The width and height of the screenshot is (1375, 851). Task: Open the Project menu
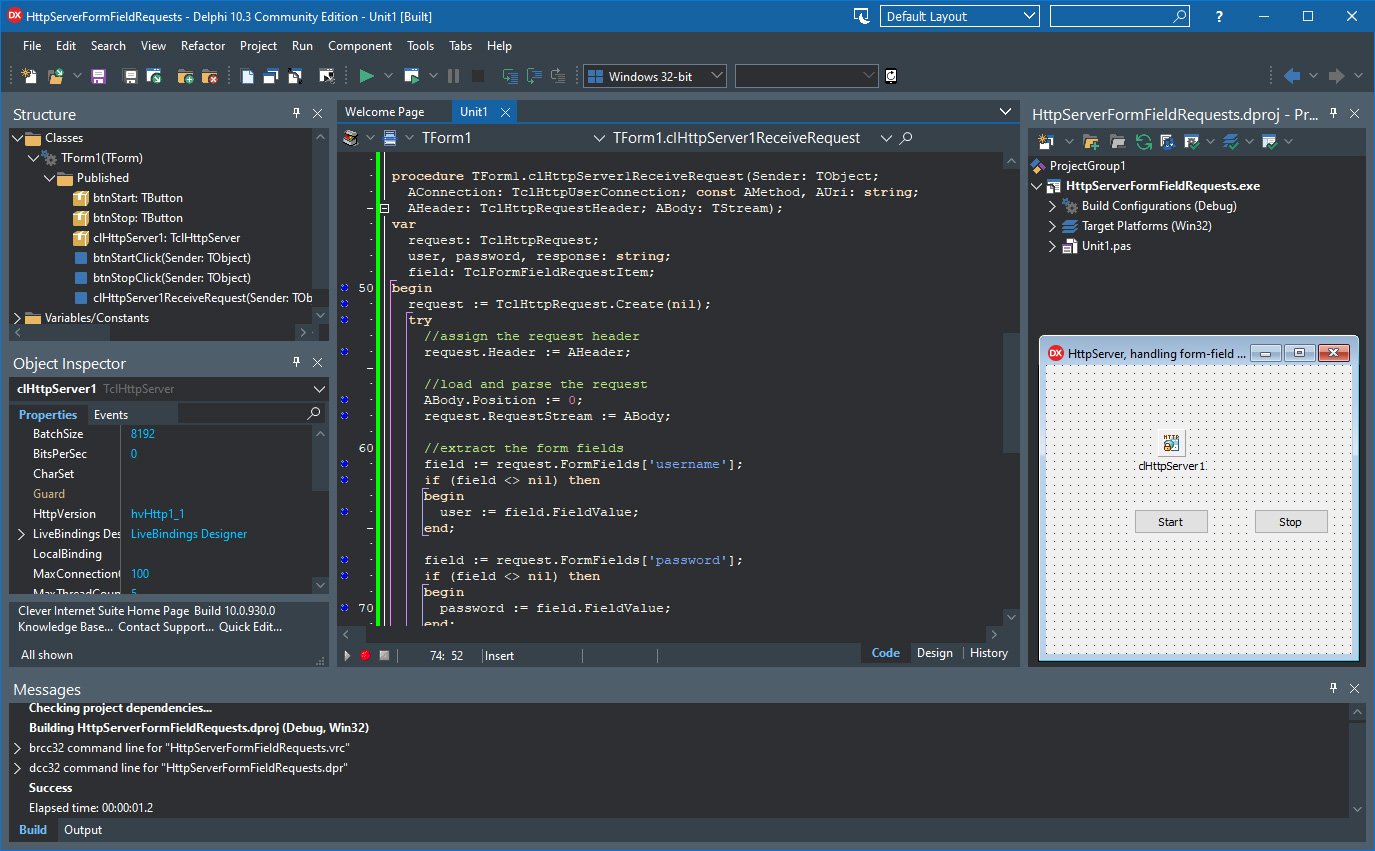[x=258, y=46]
